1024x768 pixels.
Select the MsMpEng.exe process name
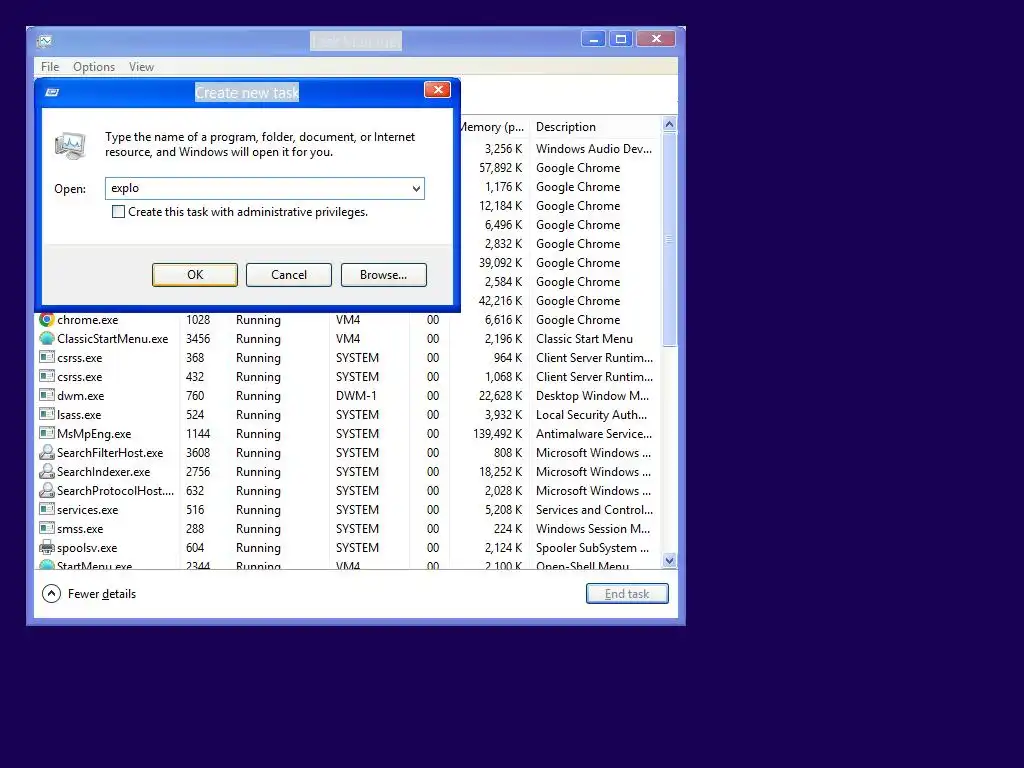pyautogui.click(x=94, y=434)
